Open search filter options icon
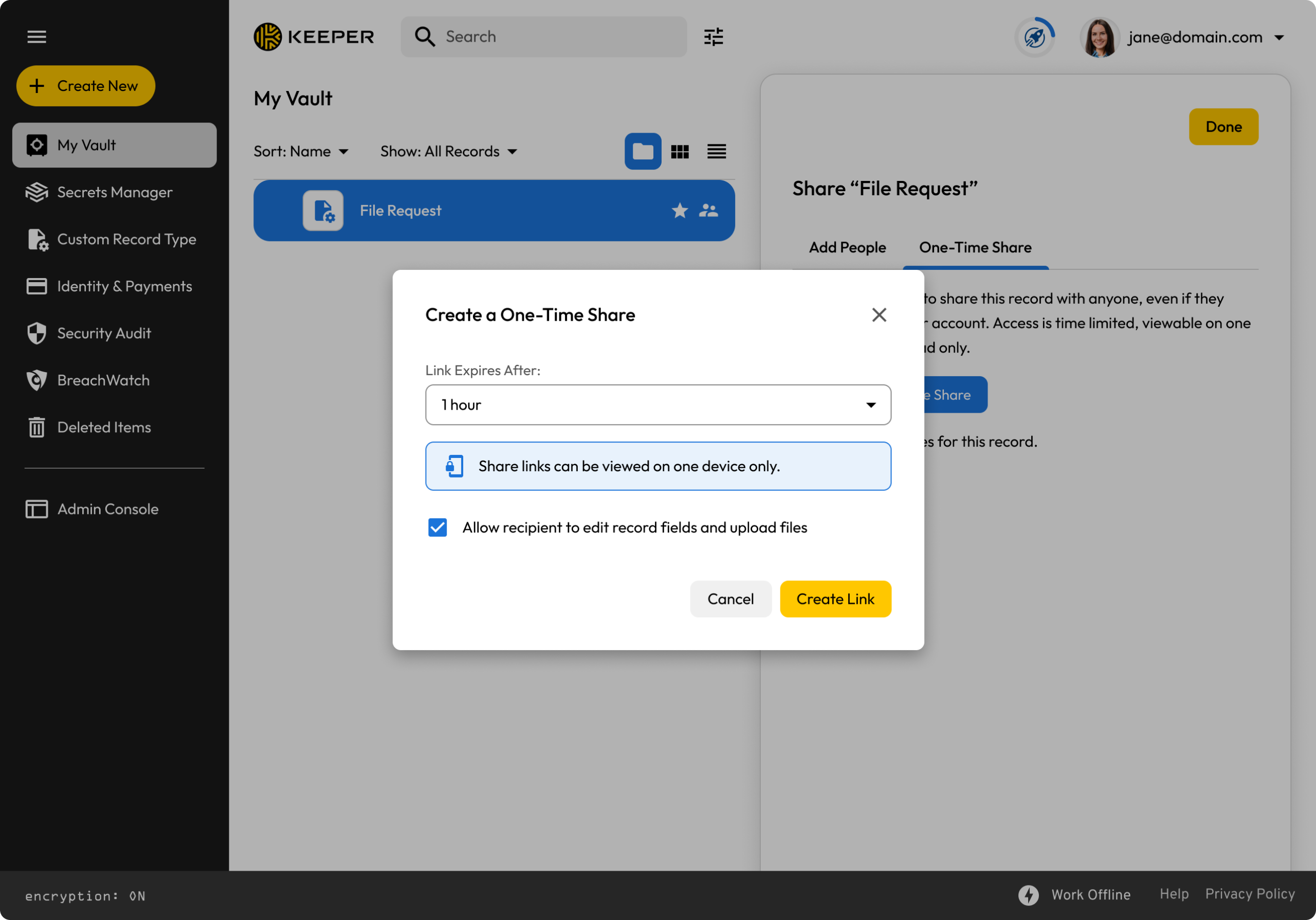Screen dimensions: 1316x920 click(713, 36)
